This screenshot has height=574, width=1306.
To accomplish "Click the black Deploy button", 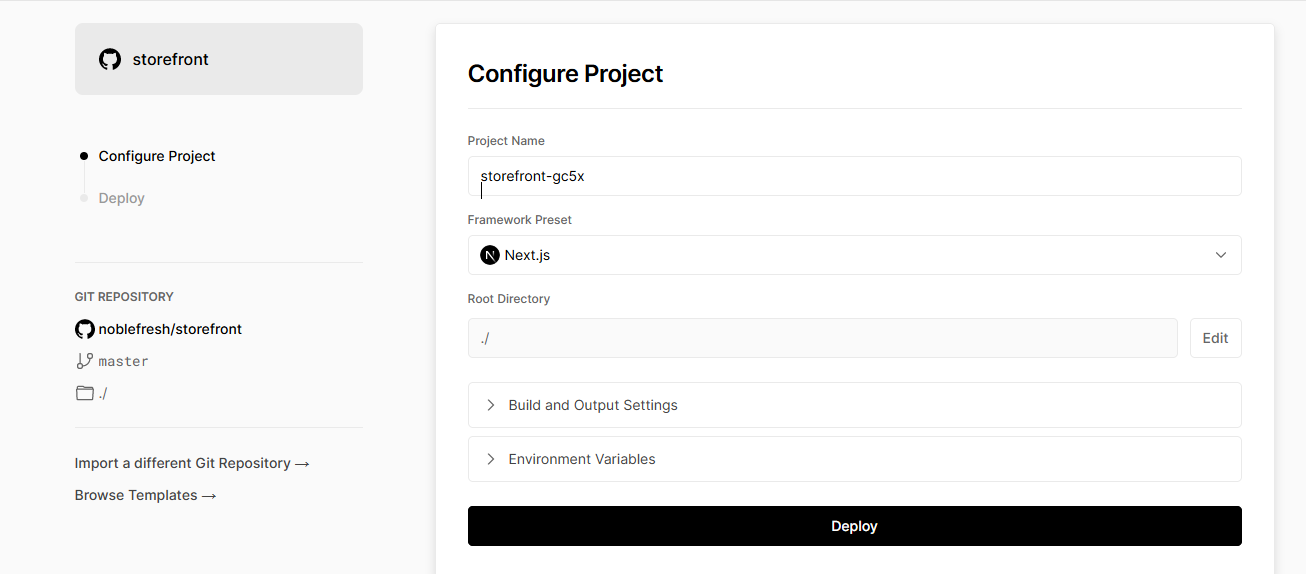I will 855,526.
